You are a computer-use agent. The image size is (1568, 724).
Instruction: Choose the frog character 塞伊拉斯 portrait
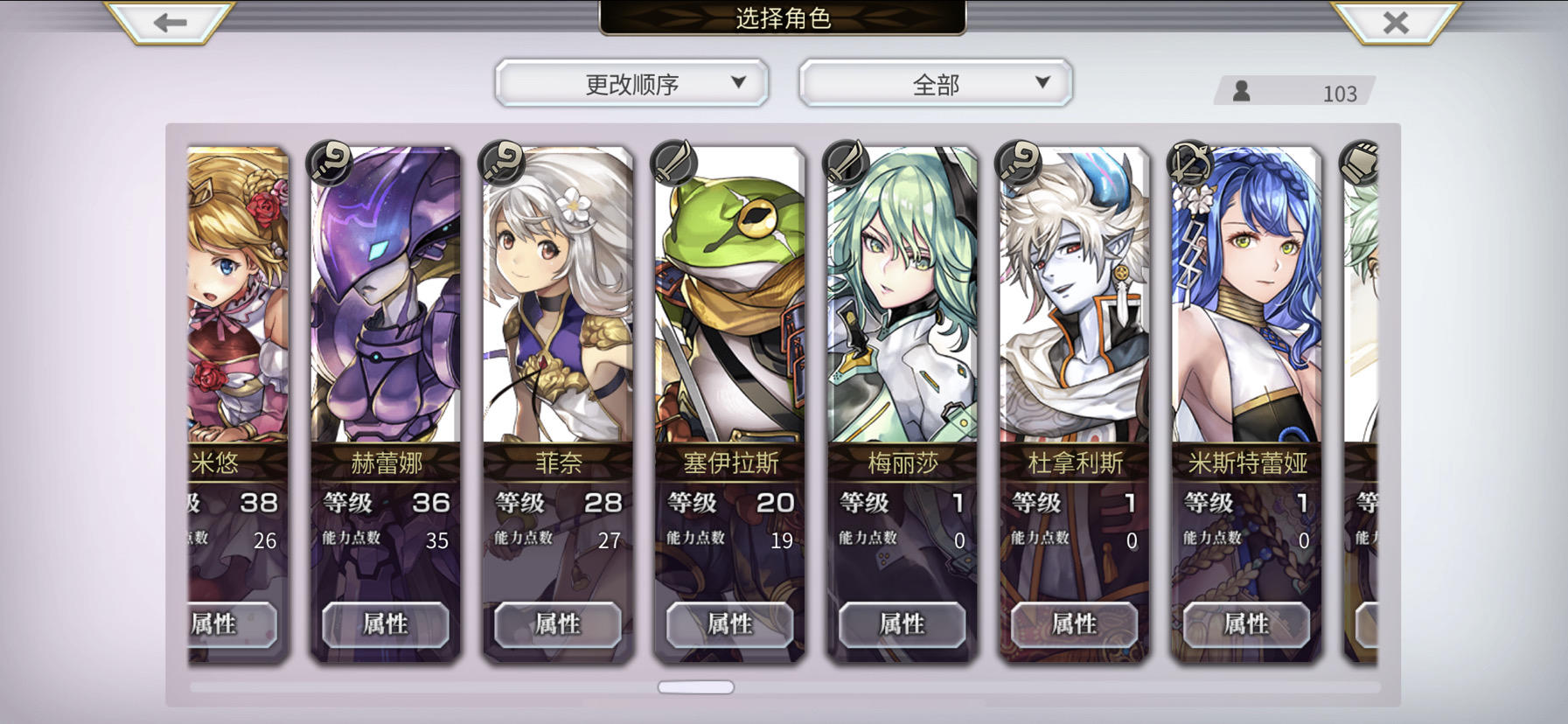tap(730, 297)
